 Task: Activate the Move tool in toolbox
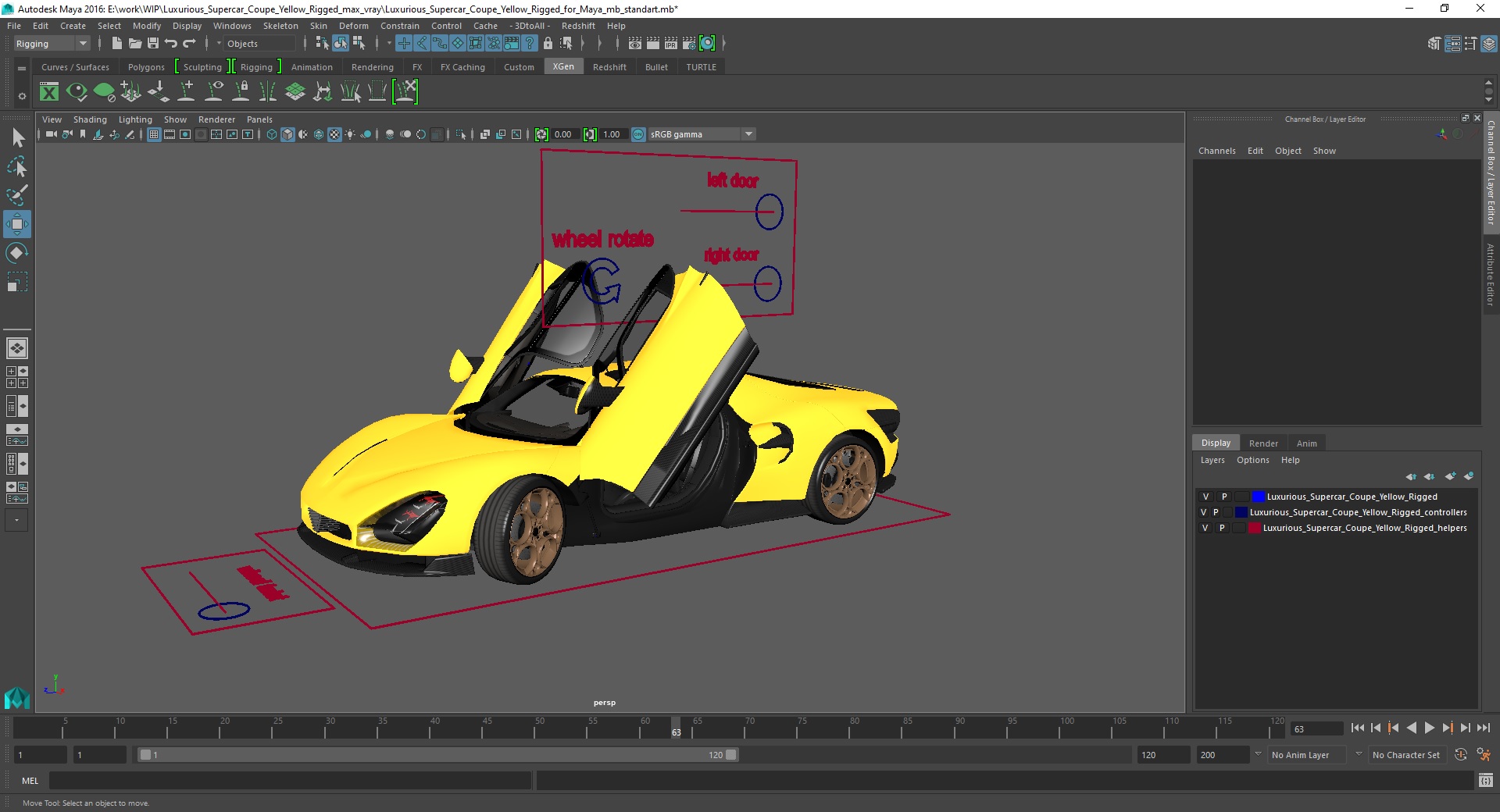(17, 224)
